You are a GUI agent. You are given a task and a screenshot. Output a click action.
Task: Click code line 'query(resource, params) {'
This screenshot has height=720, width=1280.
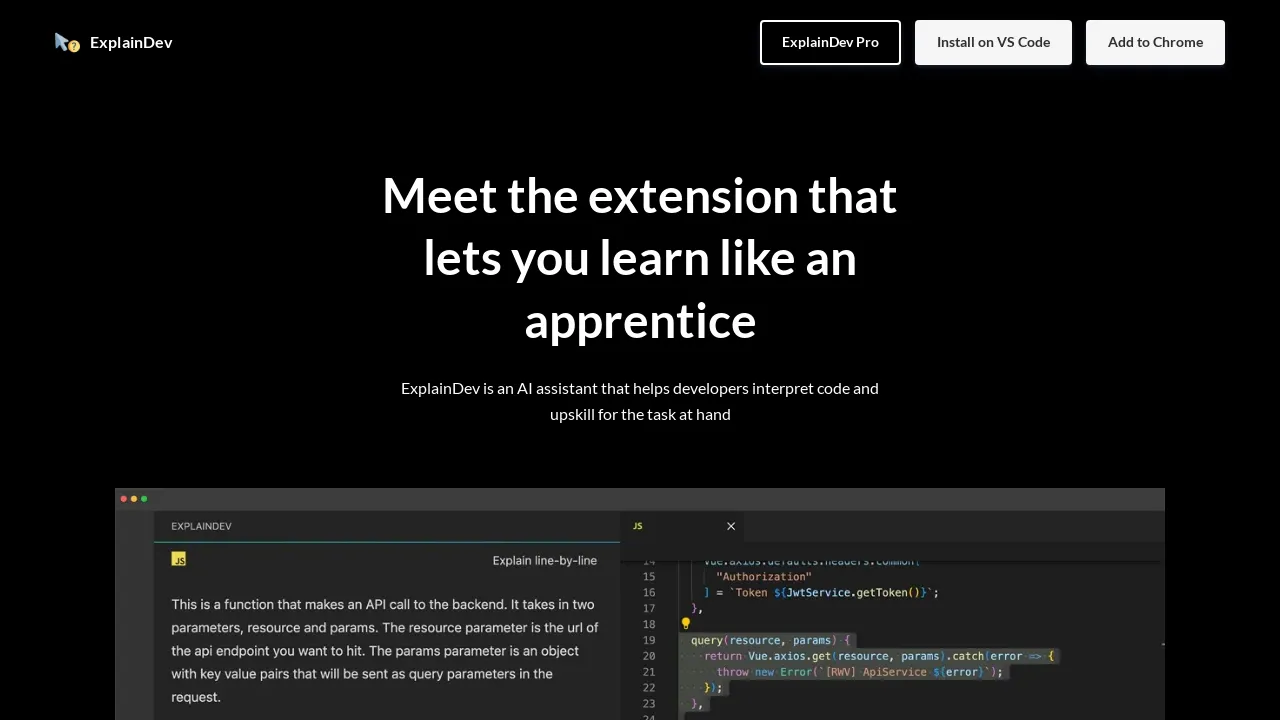(770, 640)
